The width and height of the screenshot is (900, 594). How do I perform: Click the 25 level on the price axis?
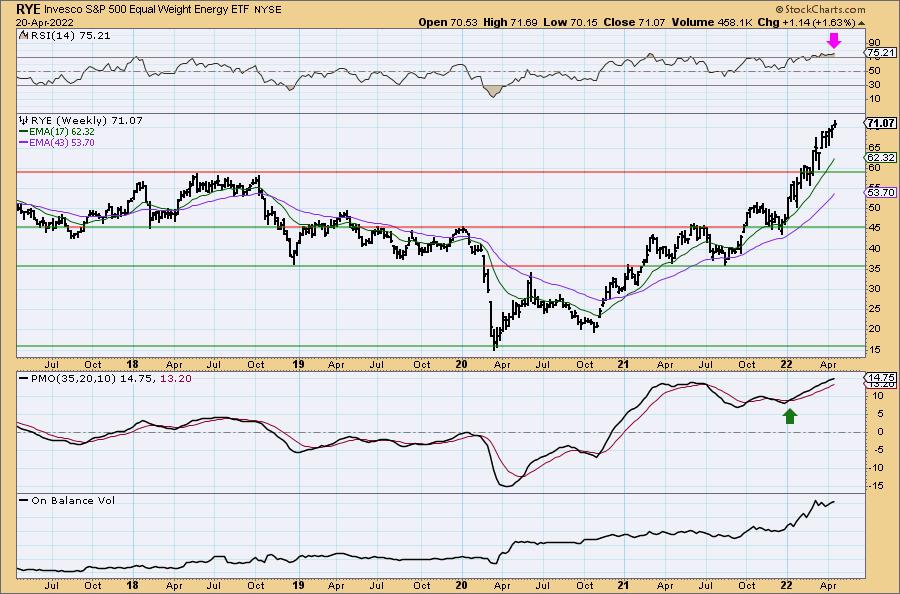(x=875, y=309)
